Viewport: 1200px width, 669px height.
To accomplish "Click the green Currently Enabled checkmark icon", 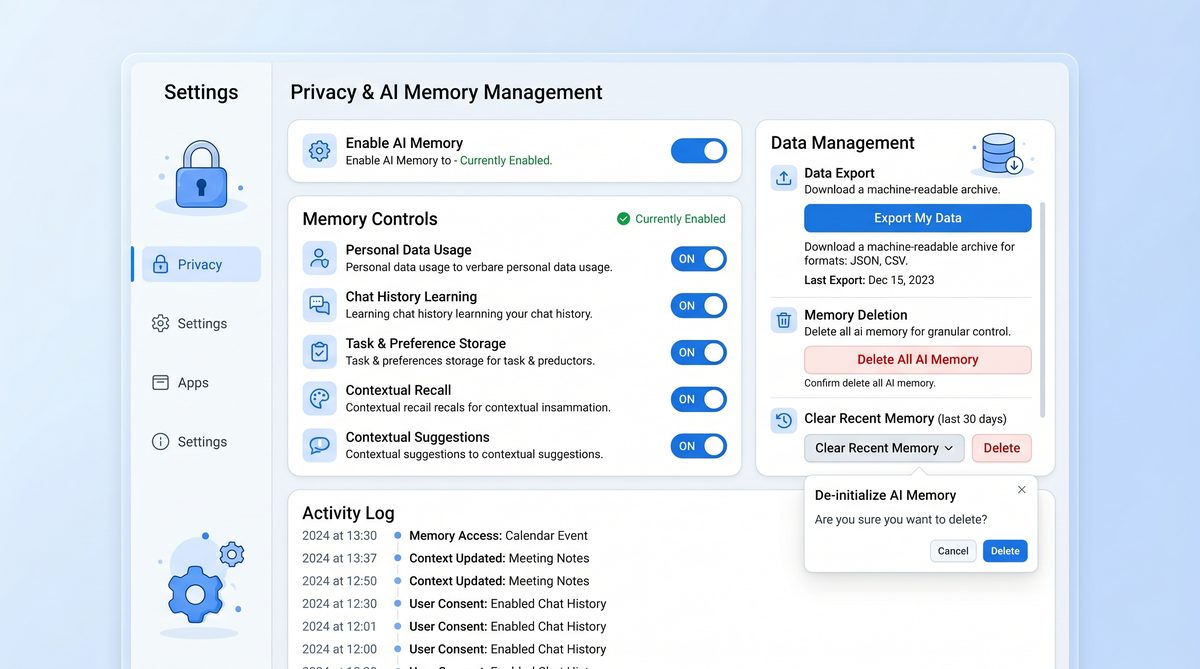I will (623, 219).
